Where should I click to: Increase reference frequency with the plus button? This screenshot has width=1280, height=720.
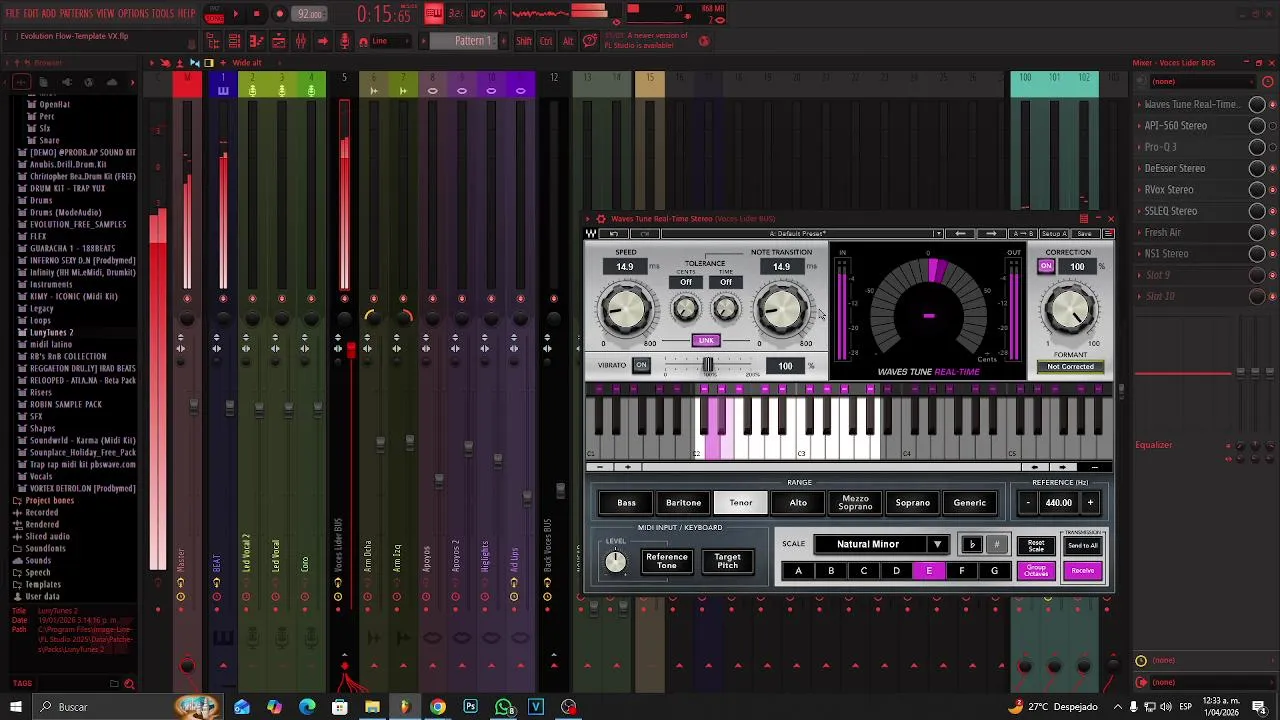pyautogui.click(x=1090, y=503)
